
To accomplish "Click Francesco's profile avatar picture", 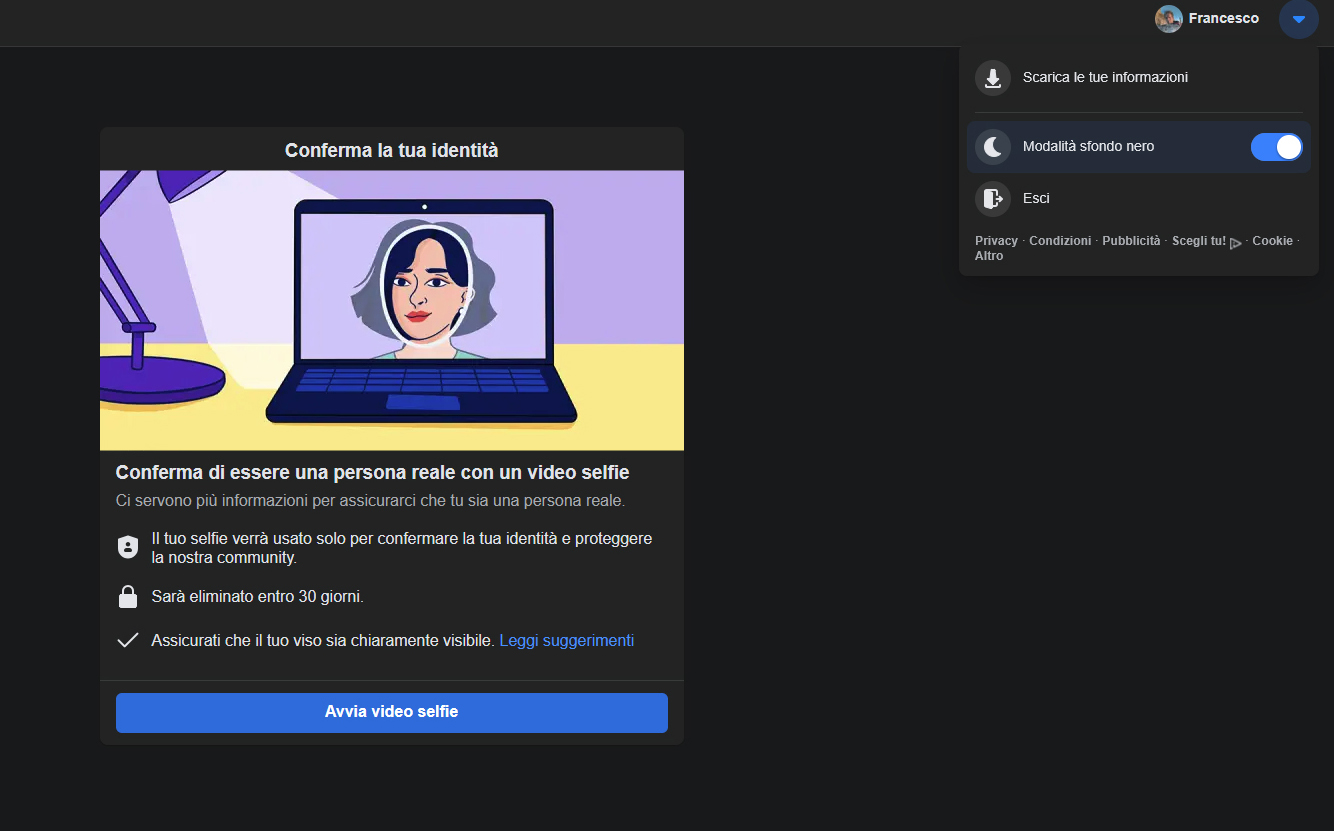I will coord(1168,19).
